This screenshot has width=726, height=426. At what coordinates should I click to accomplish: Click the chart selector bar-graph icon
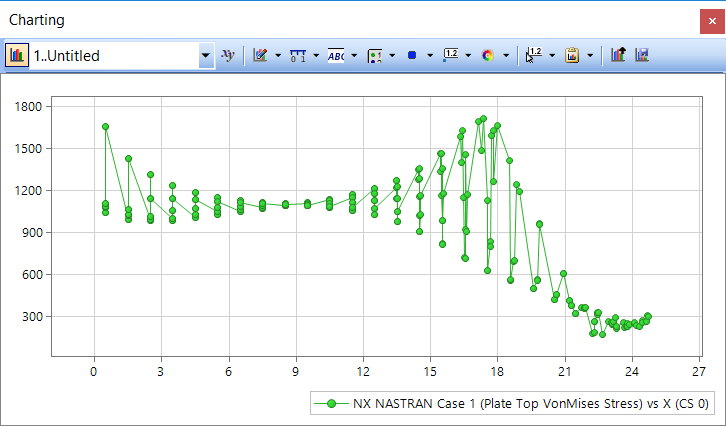(17, 56)
